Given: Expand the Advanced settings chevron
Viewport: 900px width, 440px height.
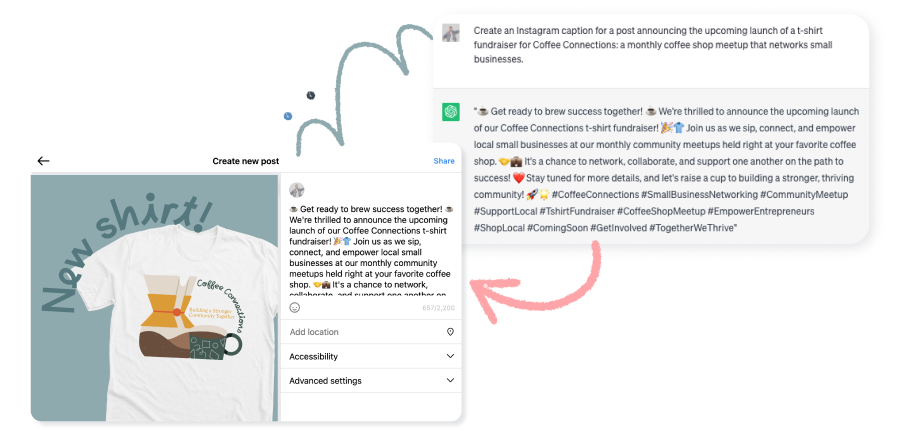Looking at the screenshot, I should [x=450, y=380].
